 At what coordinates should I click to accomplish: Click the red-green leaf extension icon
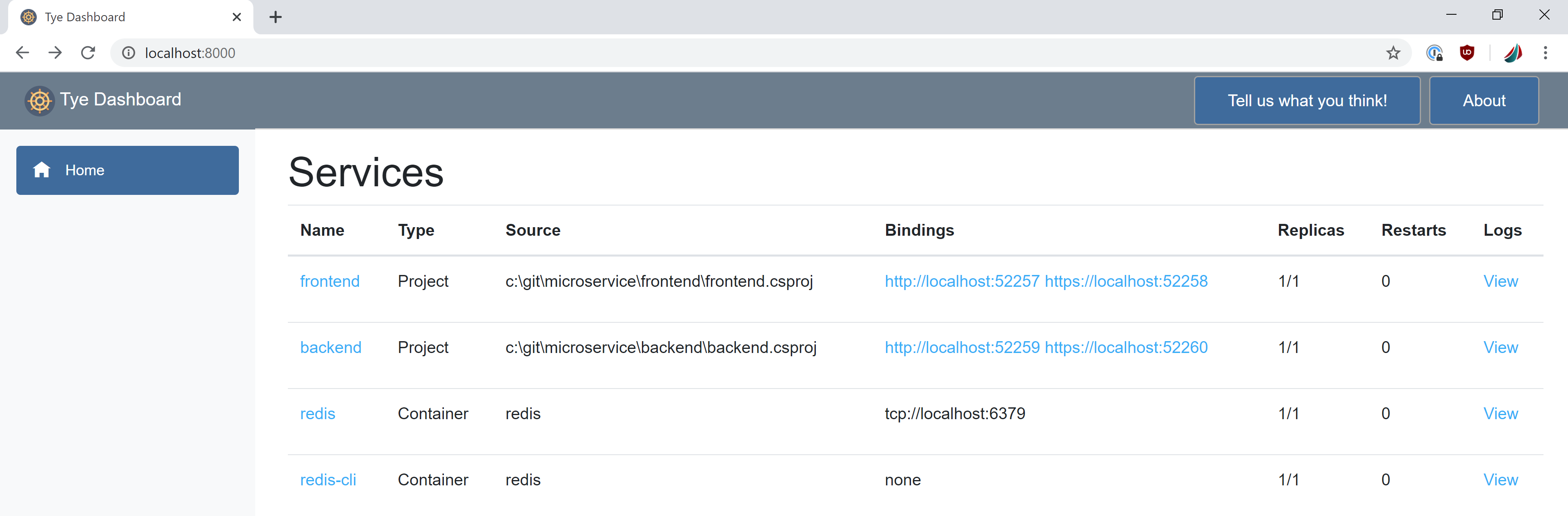(1512, 53)
